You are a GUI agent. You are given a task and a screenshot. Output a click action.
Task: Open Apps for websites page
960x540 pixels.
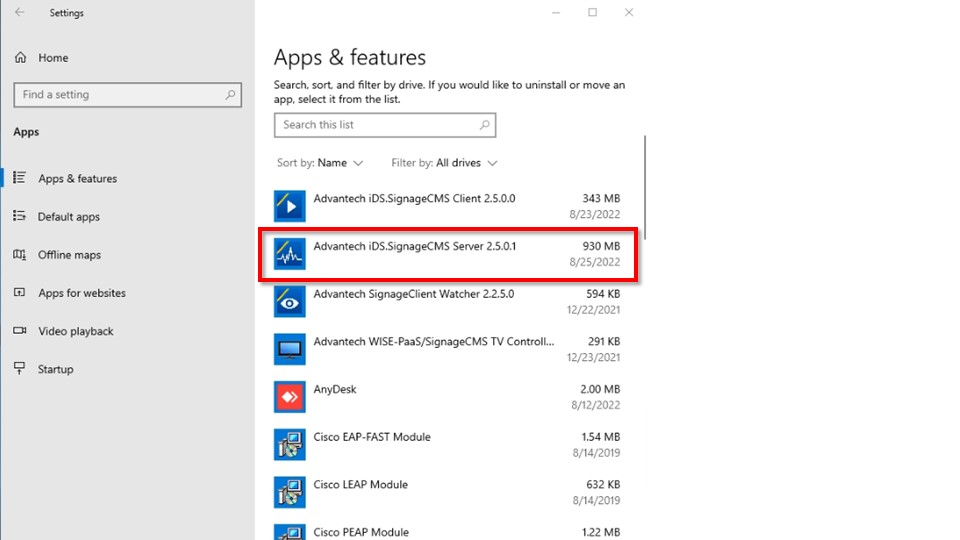[81, 293]
